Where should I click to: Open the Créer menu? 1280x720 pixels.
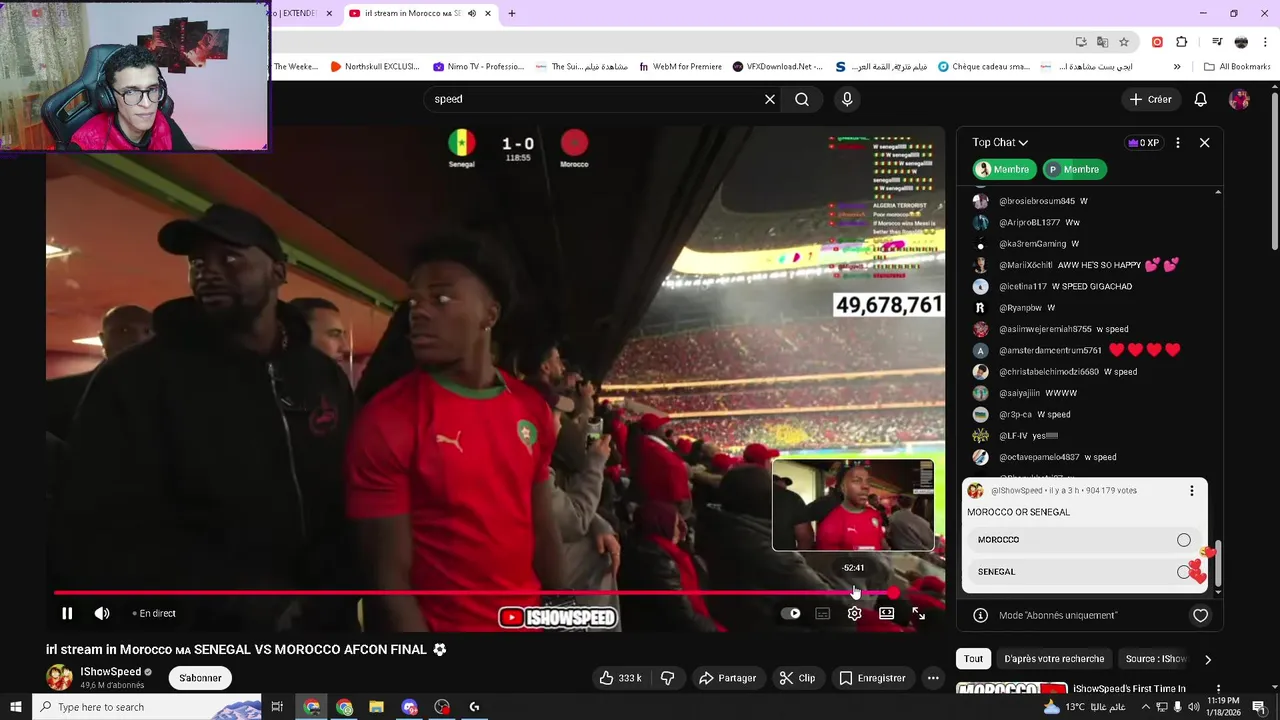(1150, 99)
